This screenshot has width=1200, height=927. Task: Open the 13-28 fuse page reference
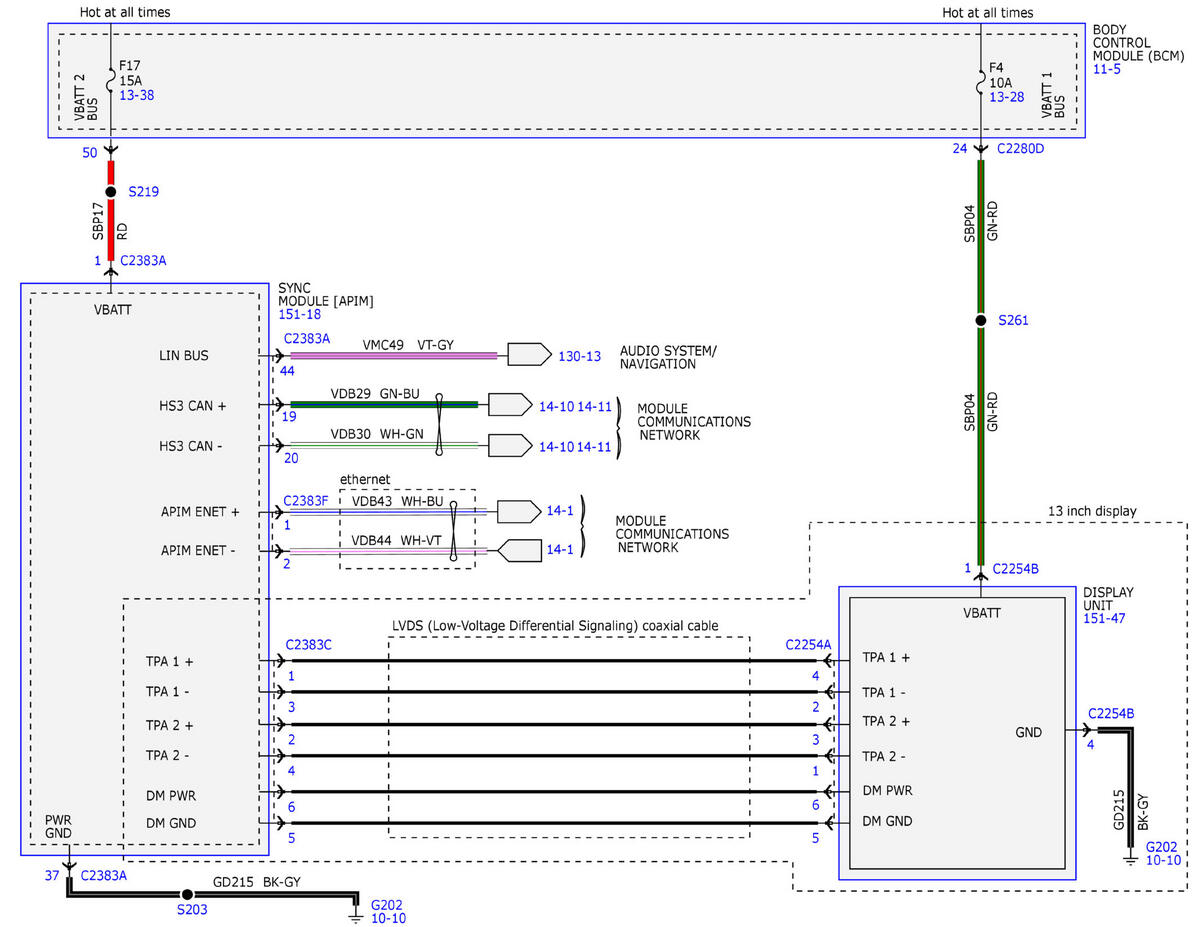click(1007, 96)
